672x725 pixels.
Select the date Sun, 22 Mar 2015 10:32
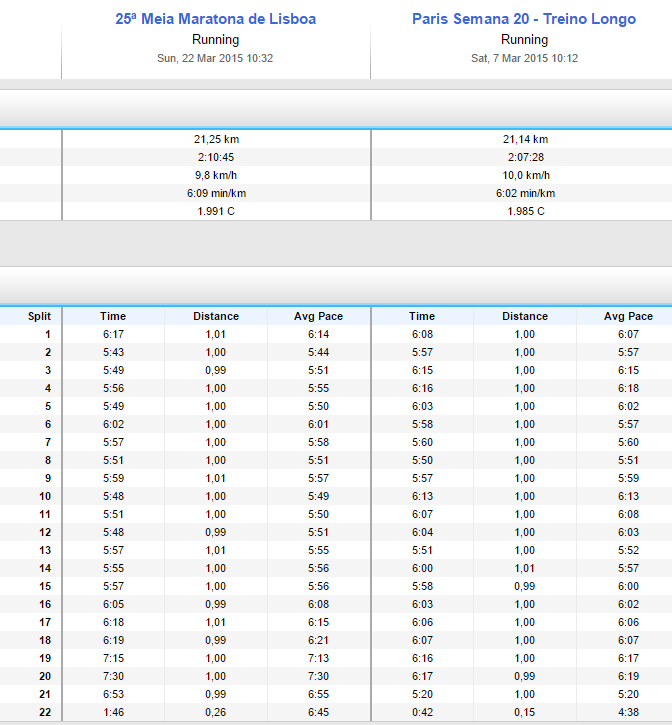pyautogui.click(x=215, y=58)
